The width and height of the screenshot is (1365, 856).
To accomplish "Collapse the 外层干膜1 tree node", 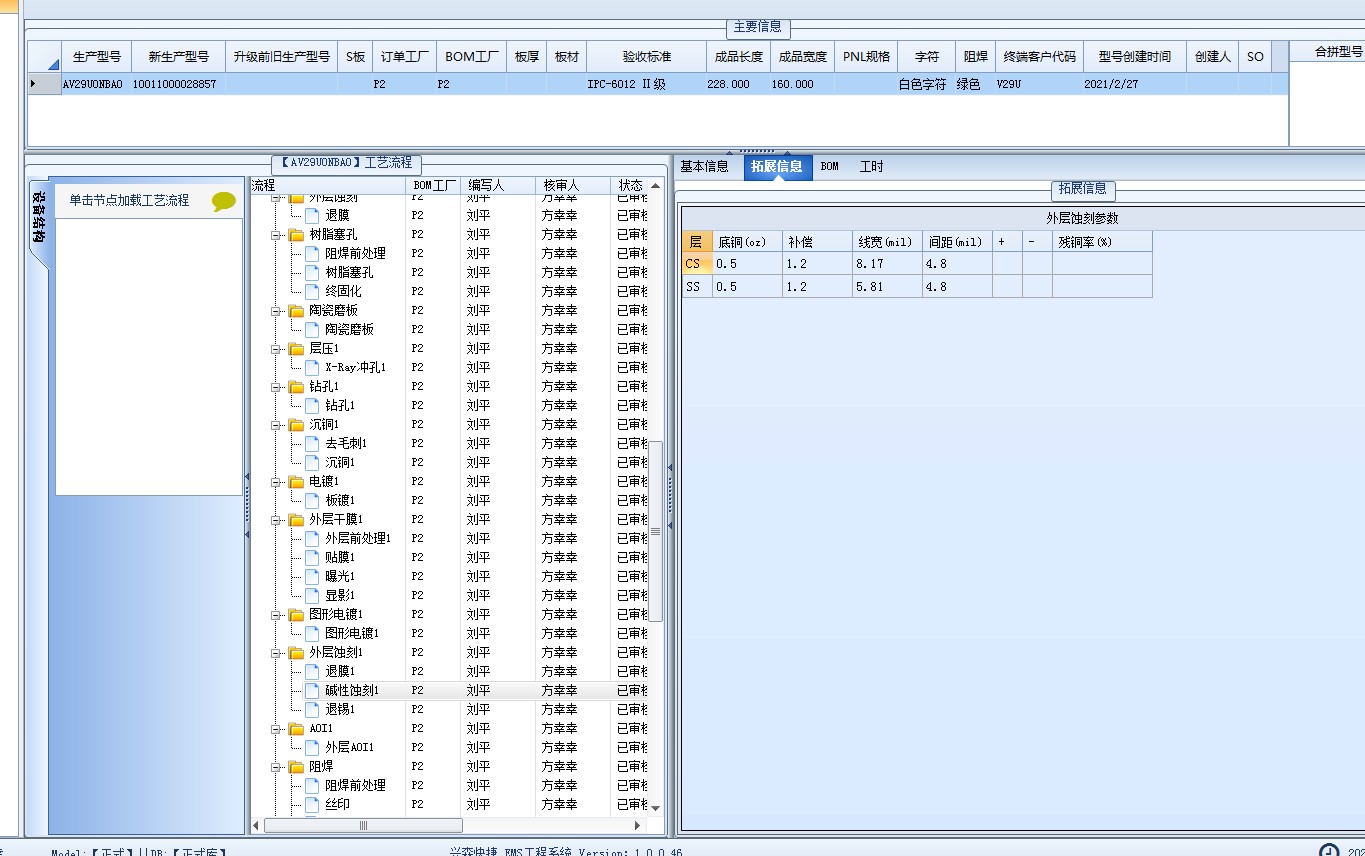I will [275, 519].
